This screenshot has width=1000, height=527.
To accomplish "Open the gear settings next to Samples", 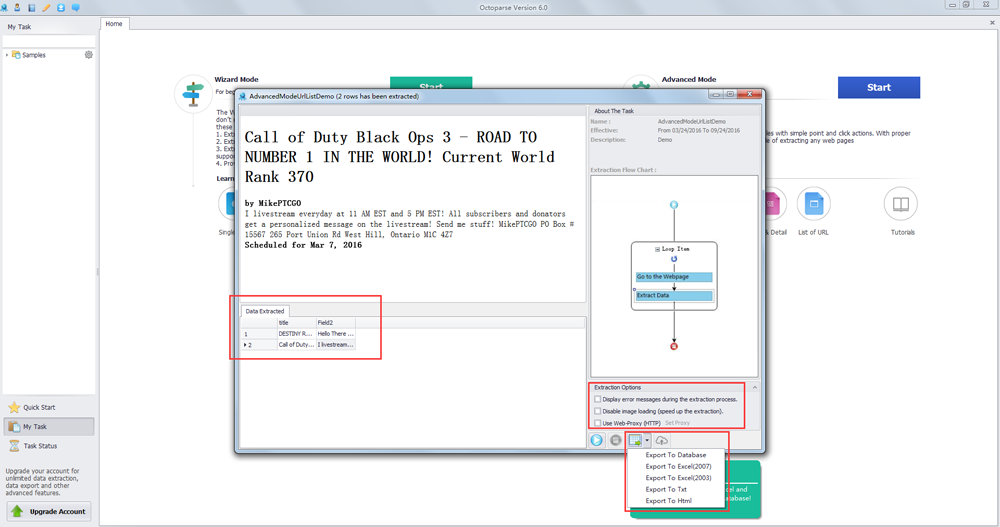I will click(89, 55).
